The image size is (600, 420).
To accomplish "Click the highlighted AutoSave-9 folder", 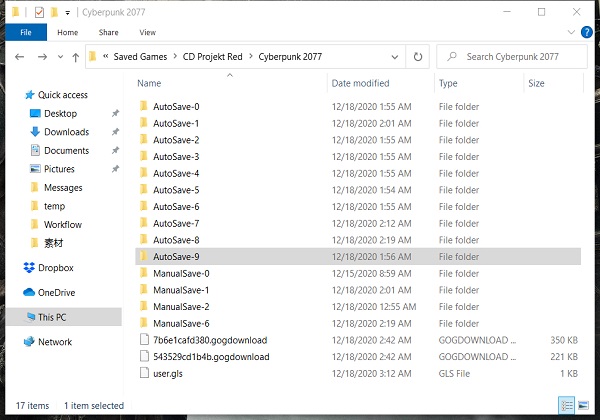I will (358, 257).
